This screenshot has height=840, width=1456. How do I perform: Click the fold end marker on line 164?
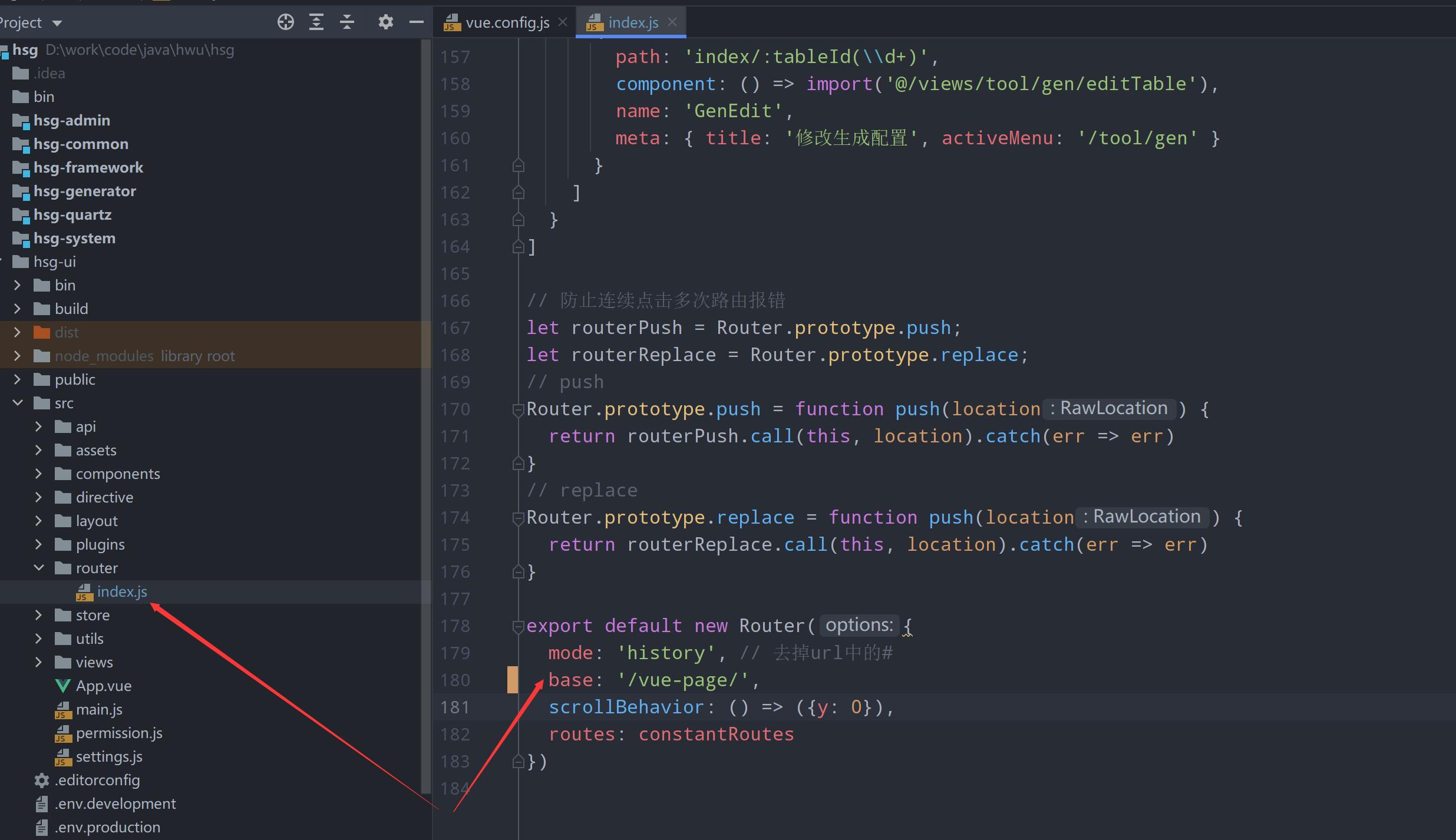point(519,247)
